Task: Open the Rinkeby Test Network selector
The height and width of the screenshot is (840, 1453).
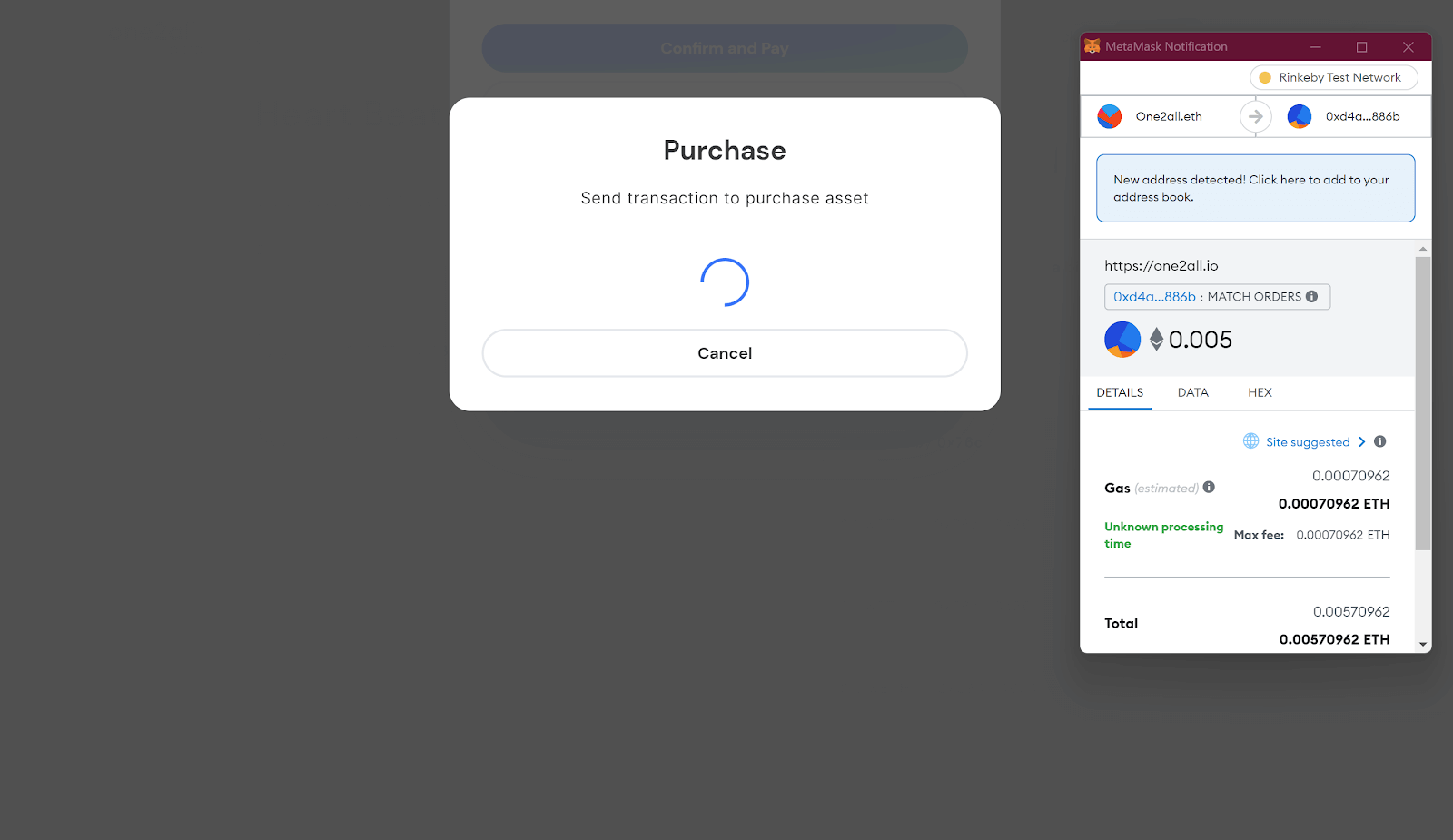Action: click(1333, 77)
